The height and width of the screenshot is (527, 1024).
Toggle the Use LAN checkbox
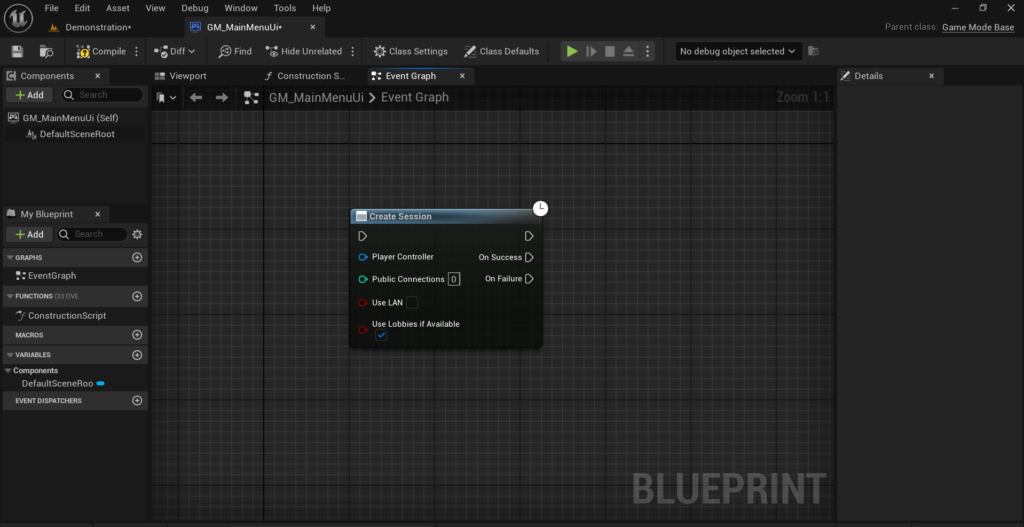point(412,302)
